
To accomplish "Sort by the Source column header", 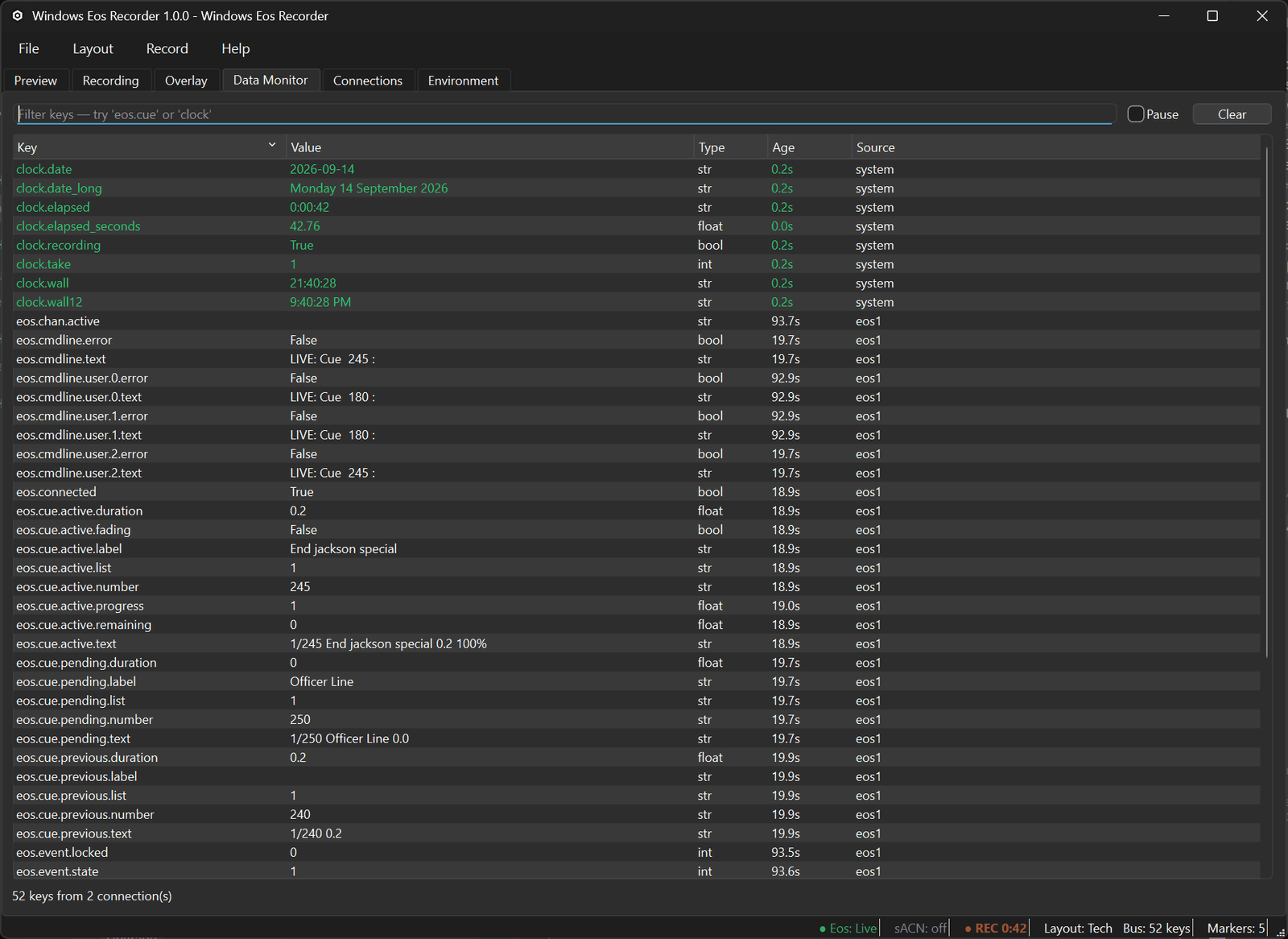I will pos(1056,147).
